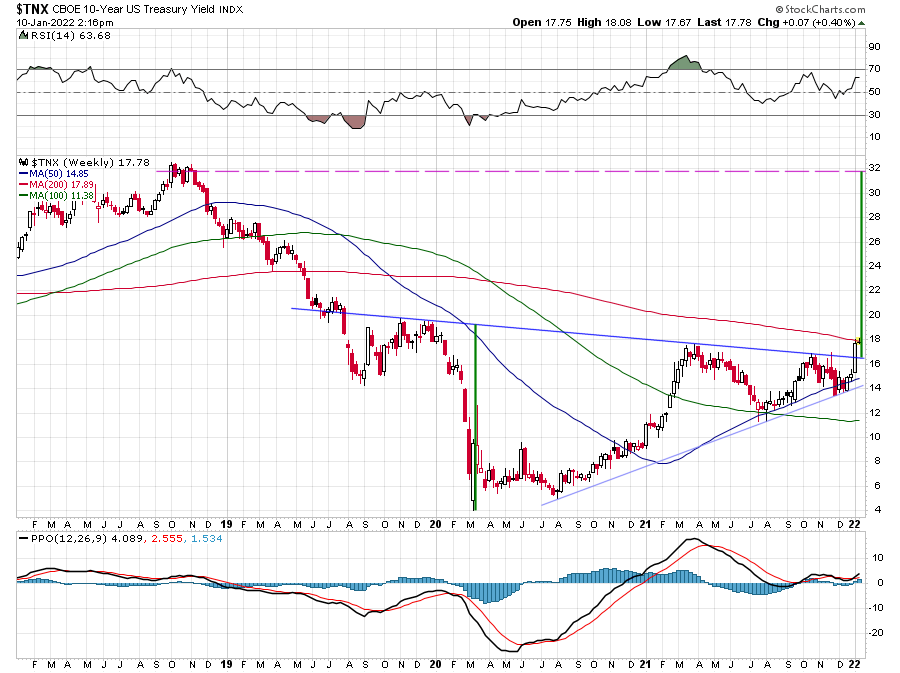Select the green MA(100) legend line swatch
The height and width of the screenshot is (673, 900).
[24, 196]
